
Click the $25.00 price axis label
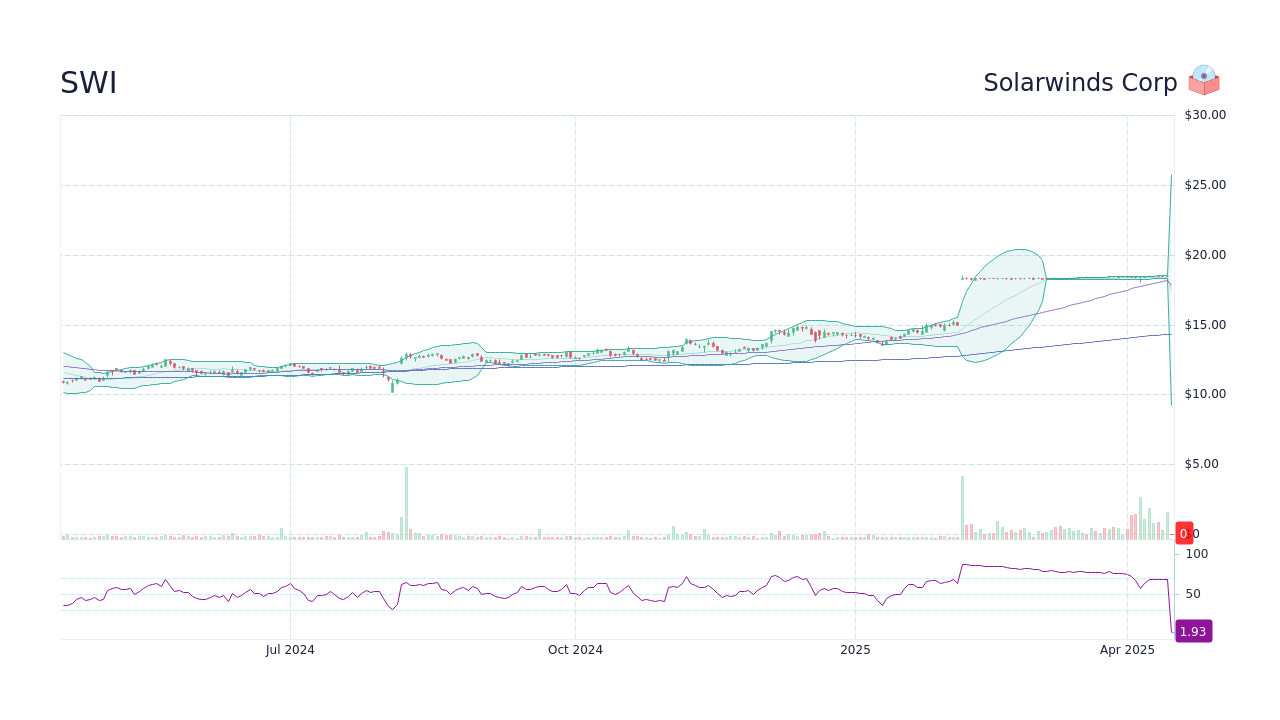point(1205,185)
